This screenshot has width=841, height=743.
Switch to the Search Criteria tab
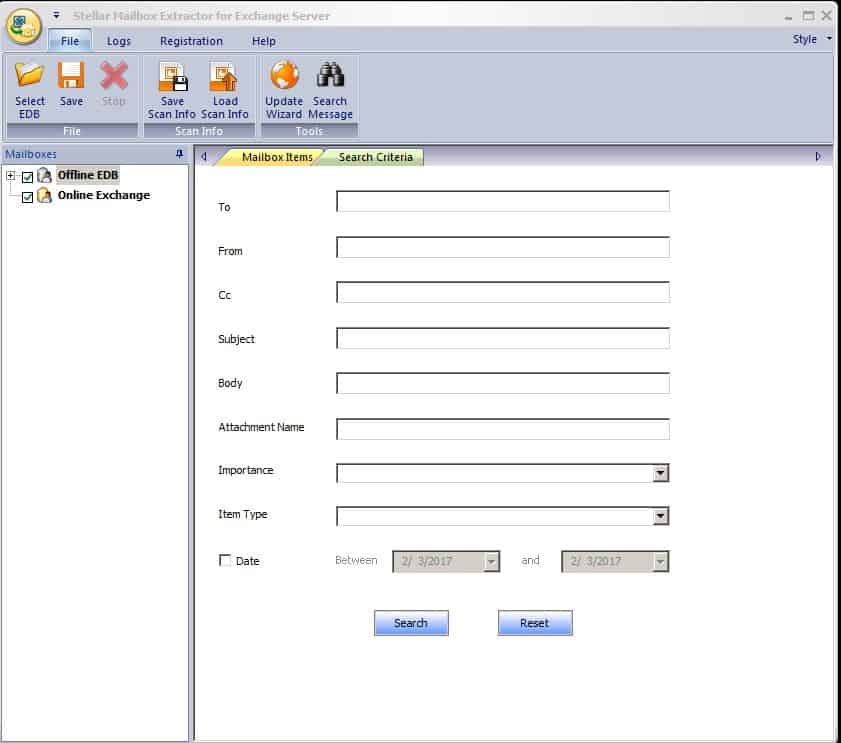point(375,157)
